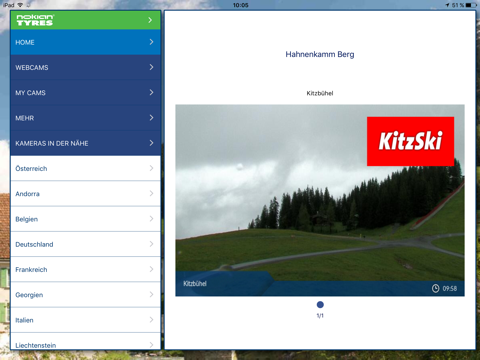The width and height of the screenshot is (480, 360).
Task: Tap the chevron on the Liechtenstein row
Action: [x=151, y=345]
